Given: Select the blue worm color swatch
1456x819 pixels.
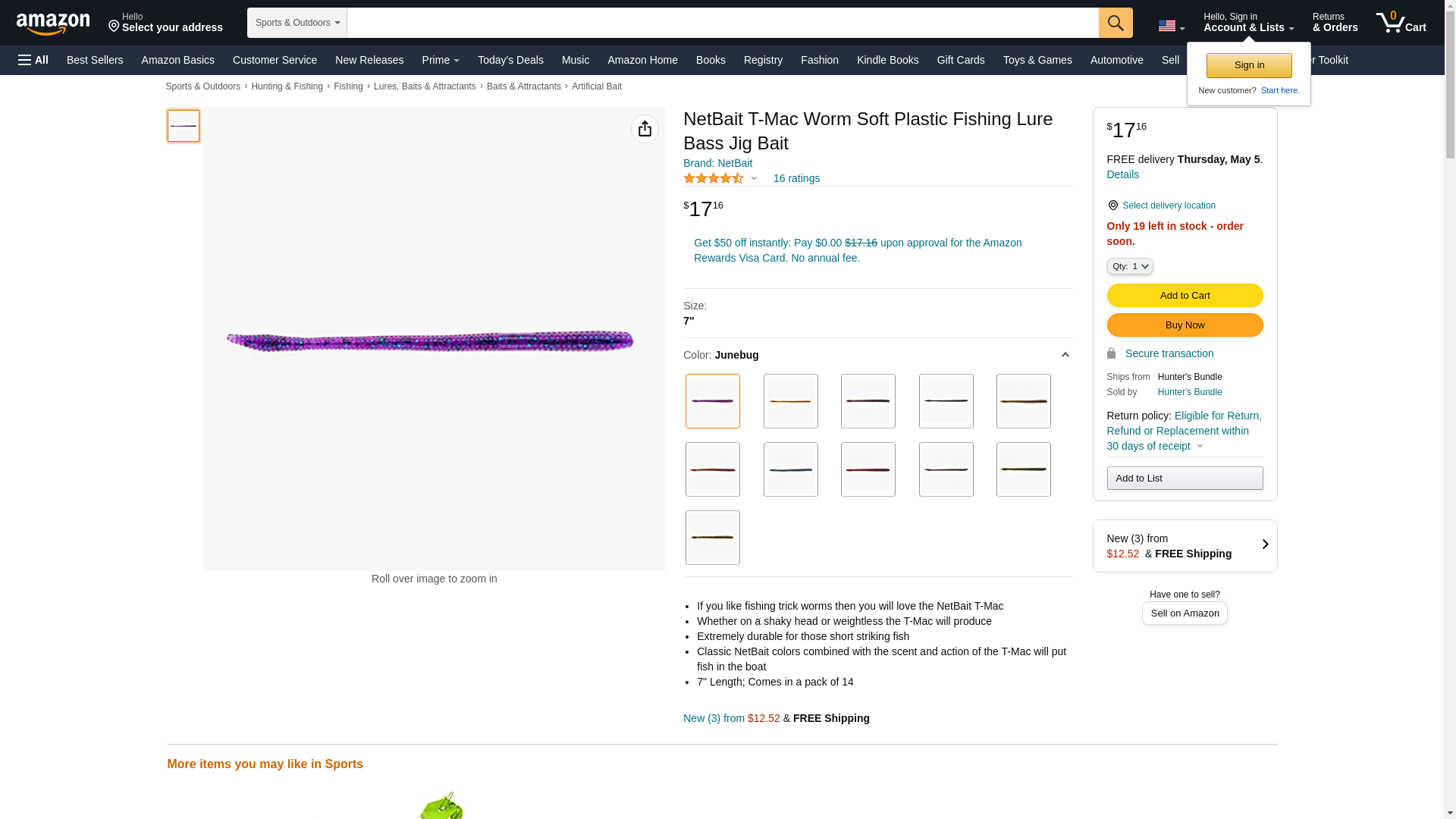Looking at the screenshot, I should point(790,469).
